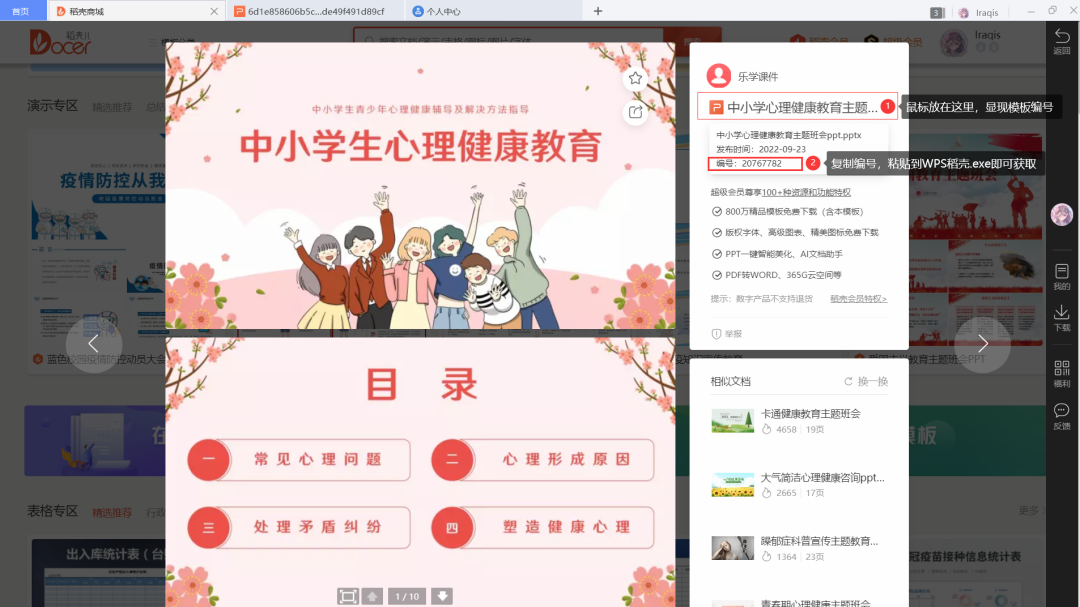Go to the previous template with left arrow
The height and width of the screenshot is (607, 1080).
click(94, 344)
